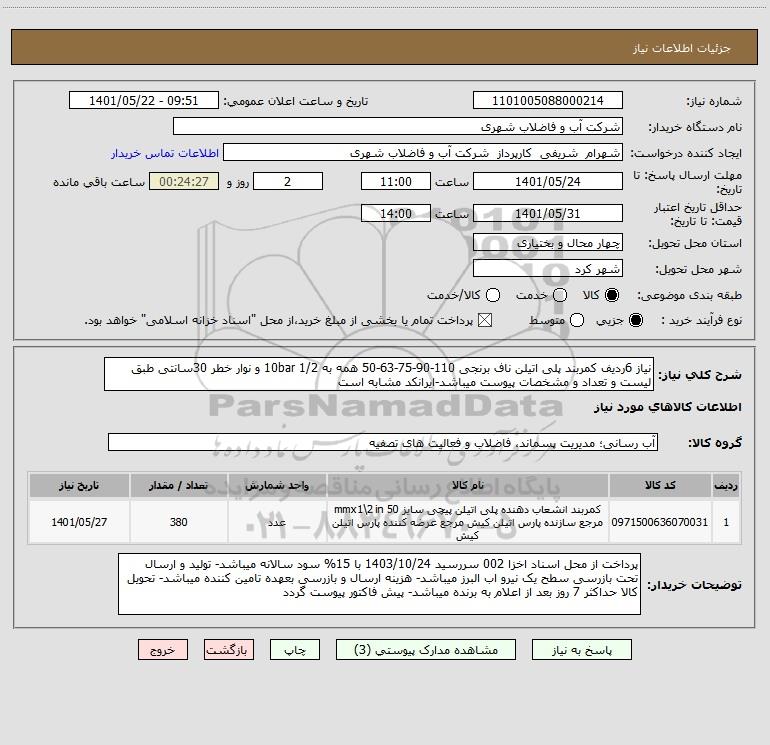The height and width of the screenshot is (745, 770).
Task: Click the row number cell 1
Action: click(x=726, y=522)
